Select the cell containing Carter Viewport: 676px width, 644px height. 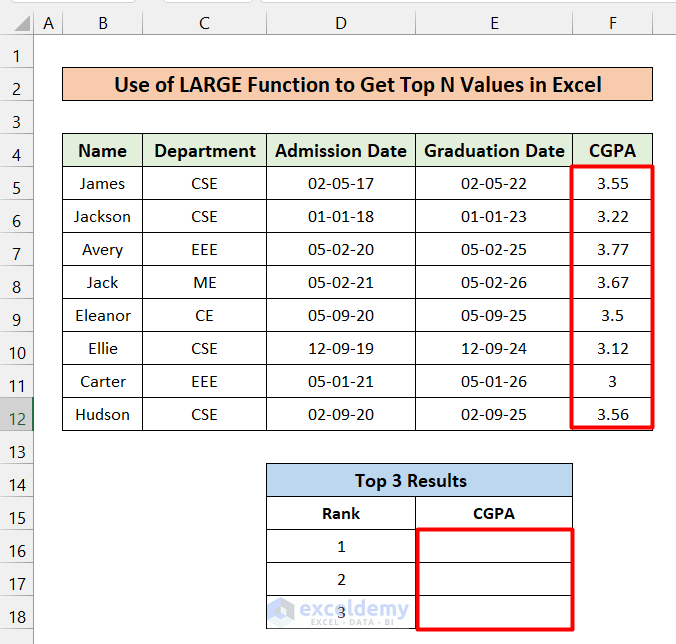103,381
